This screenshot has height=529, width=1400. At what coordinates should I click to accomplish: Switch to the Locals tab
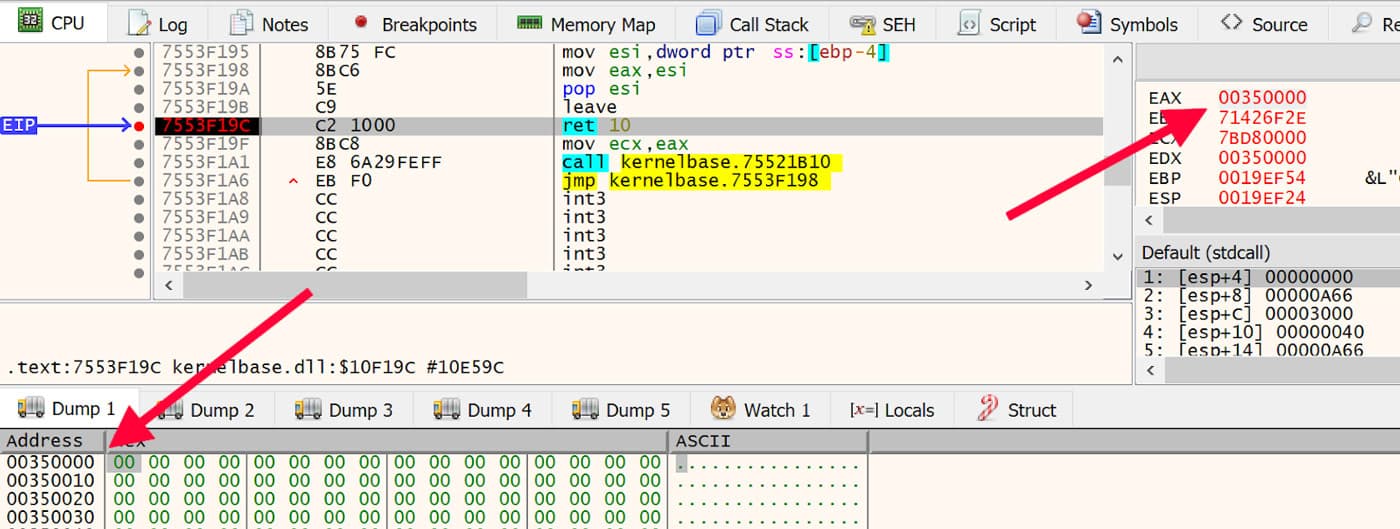892,409
